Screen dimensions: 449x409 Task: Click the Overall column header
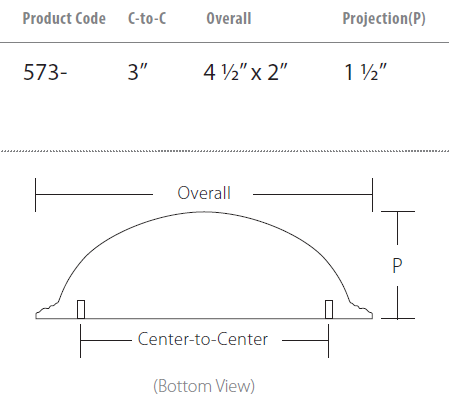(x=229, y=18)
